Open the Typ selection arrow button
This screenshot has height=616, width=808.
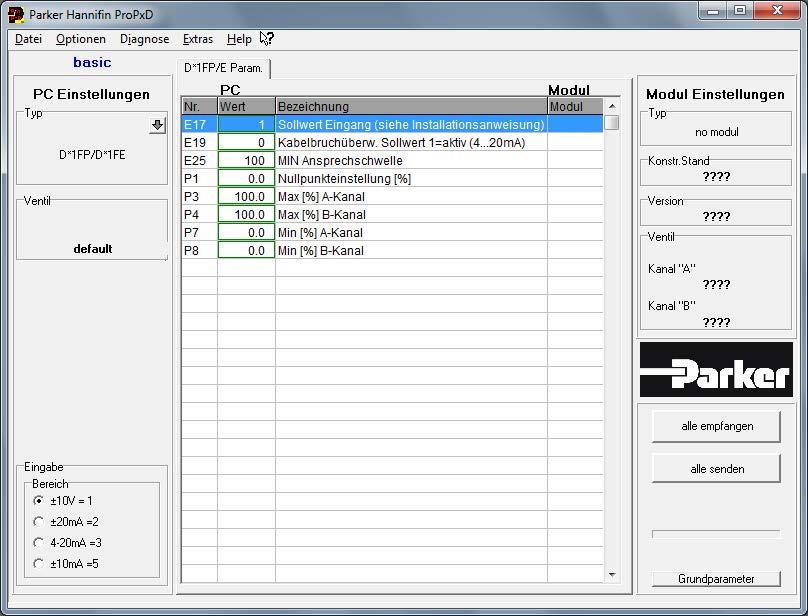point(157,125)
